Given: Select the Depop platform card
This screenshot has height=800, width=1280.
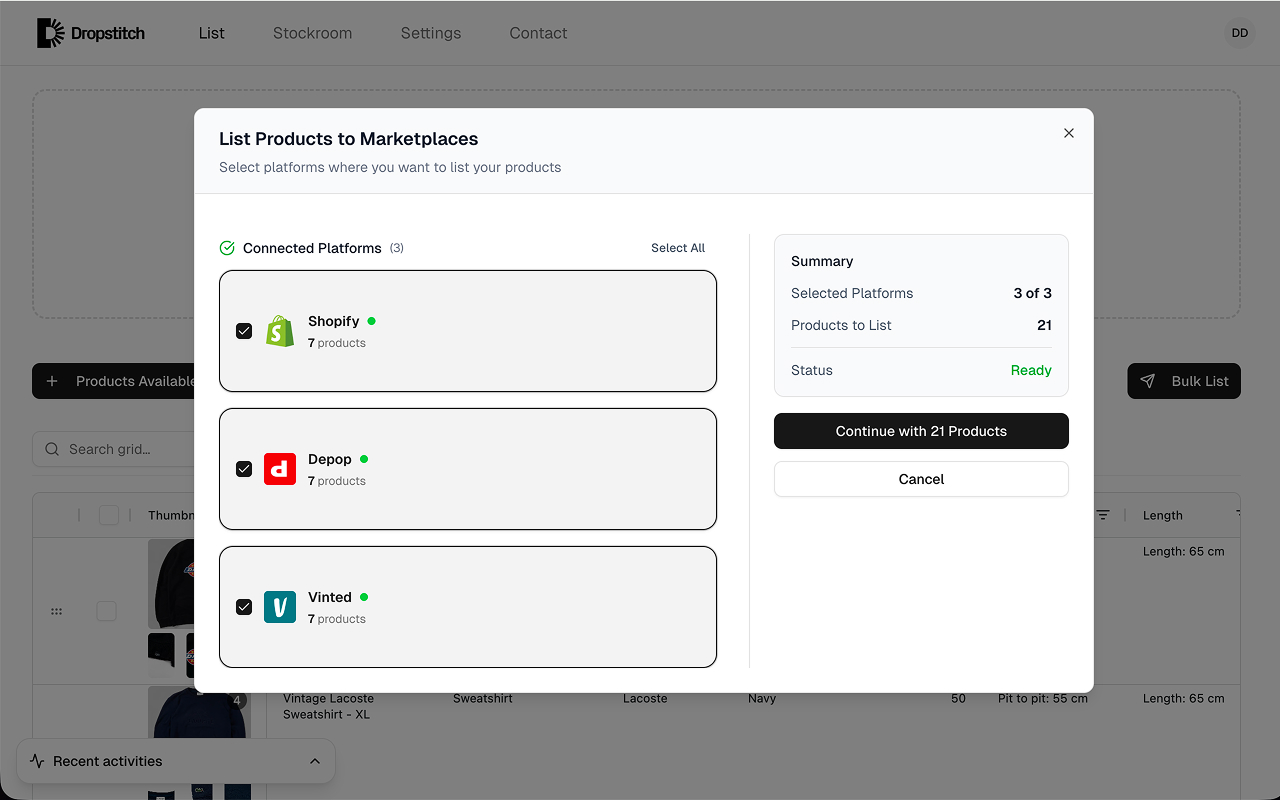Looking at the screenshot, I should [x=468, y=469].
